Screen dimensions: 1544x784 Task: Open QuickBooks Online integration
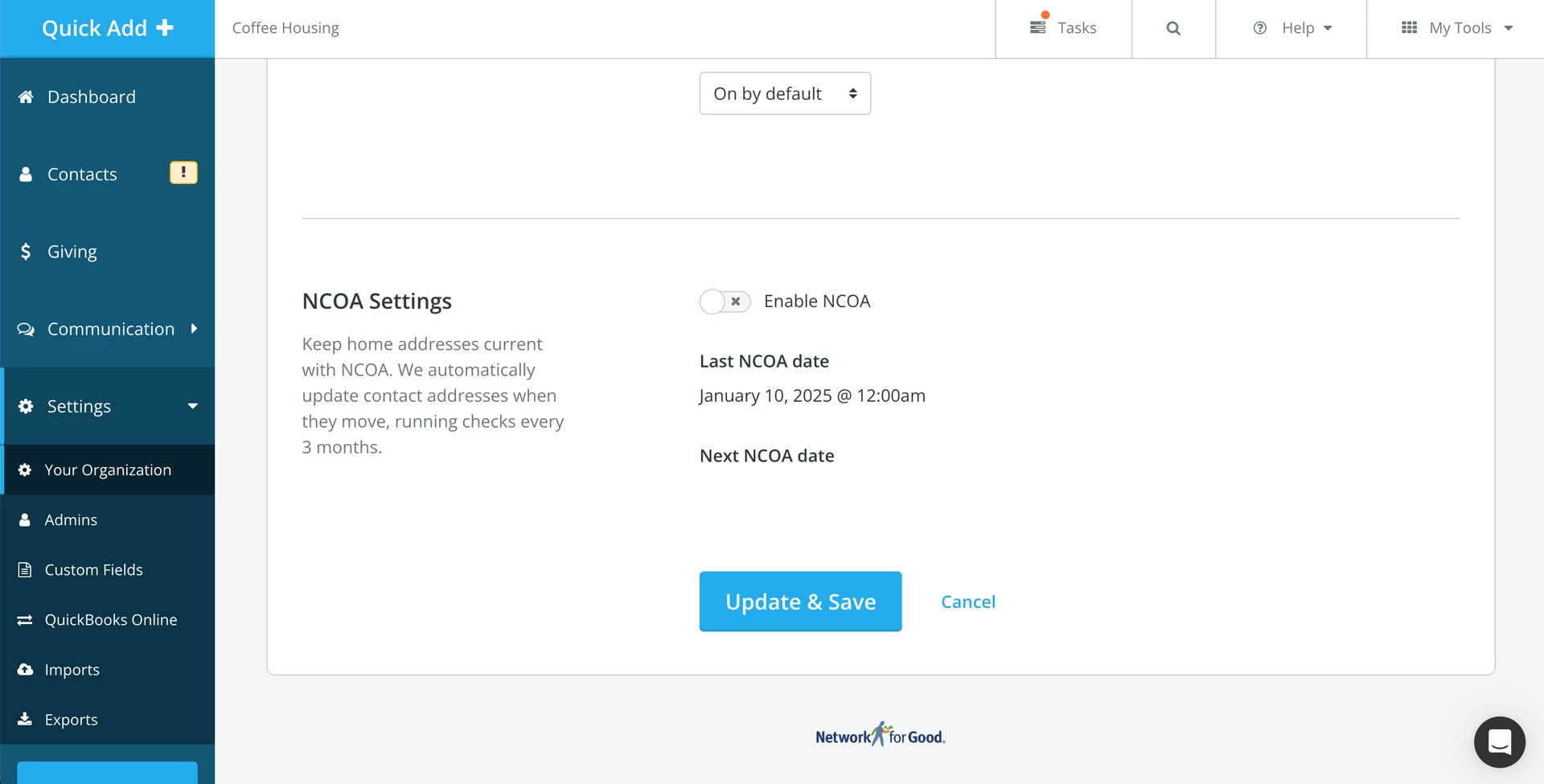111,619
